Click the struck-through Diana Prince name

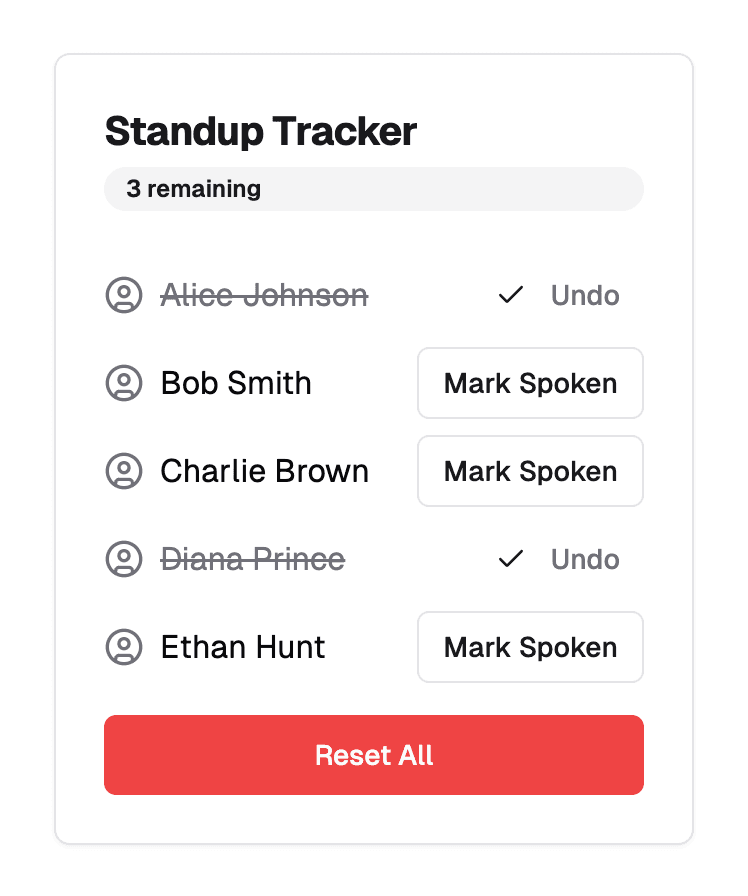[x=253, y=559]
